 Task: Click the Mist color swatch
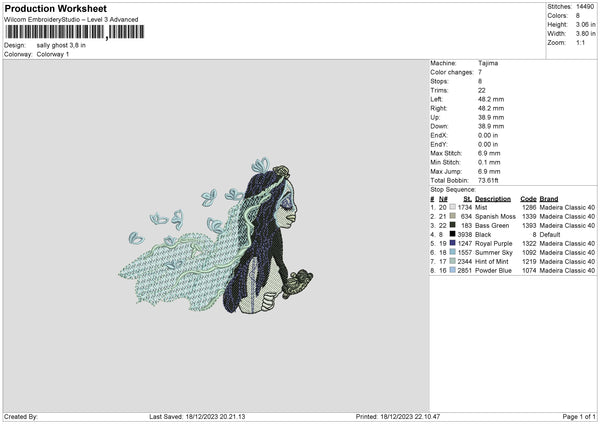pyautogui.click(x=453, y=207)
